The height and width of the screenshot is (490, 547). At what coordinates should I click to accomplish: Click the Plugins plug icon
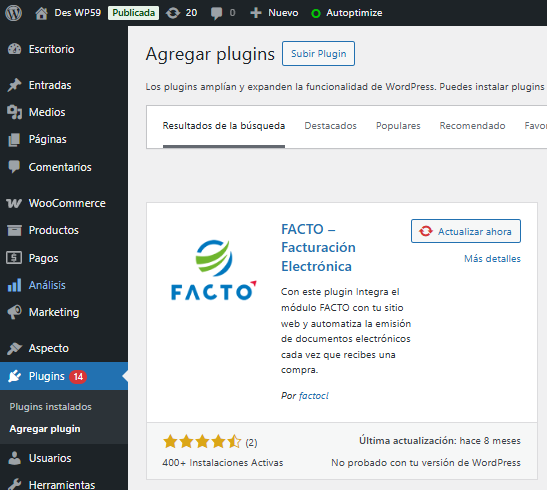(14, 376)
